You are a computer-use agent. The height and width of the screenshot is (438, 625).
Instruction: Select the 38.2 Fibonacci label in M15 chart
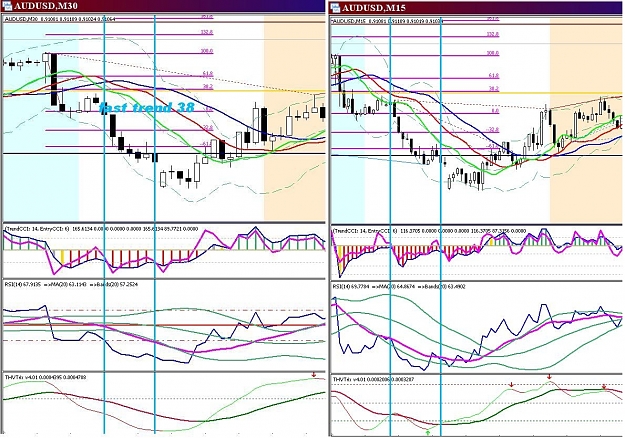click(494, 89)
